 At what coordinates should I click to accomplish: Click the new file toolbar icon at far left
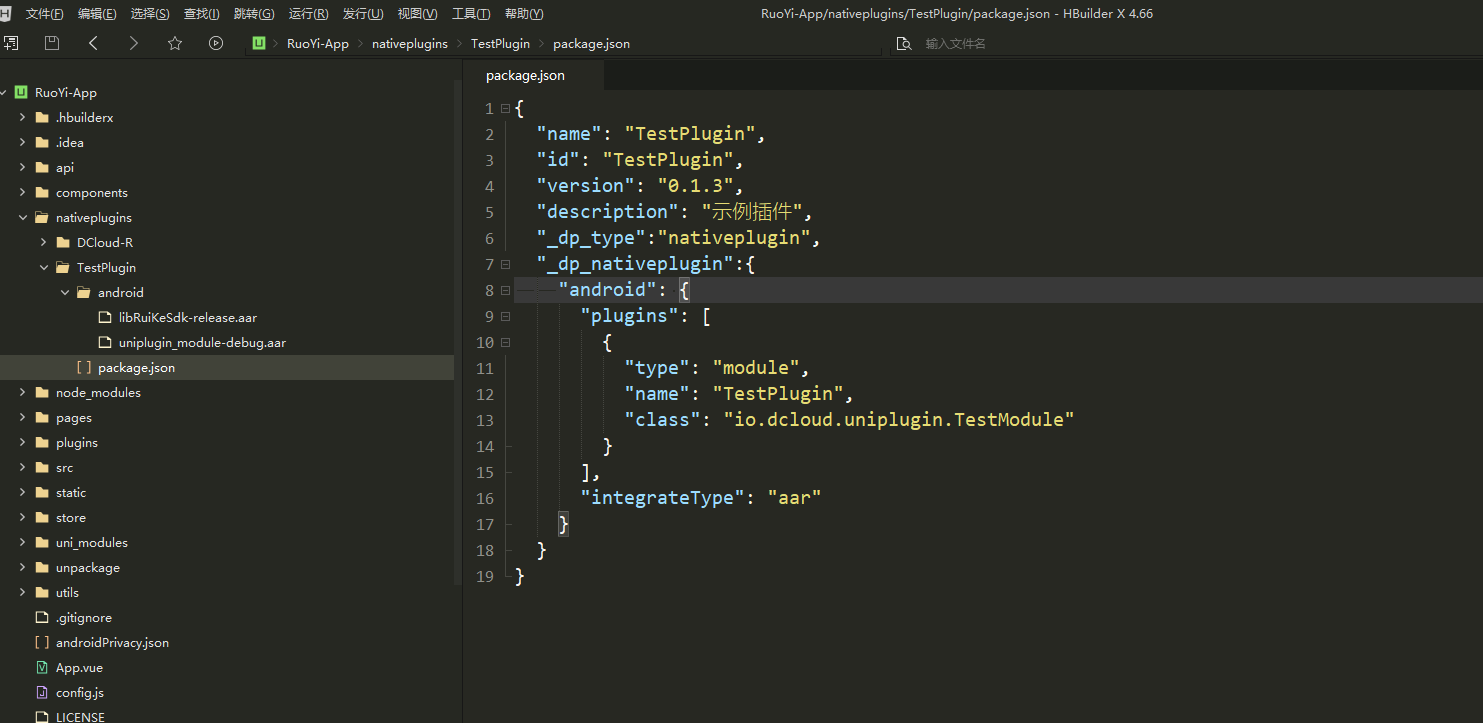coord(10,43)
